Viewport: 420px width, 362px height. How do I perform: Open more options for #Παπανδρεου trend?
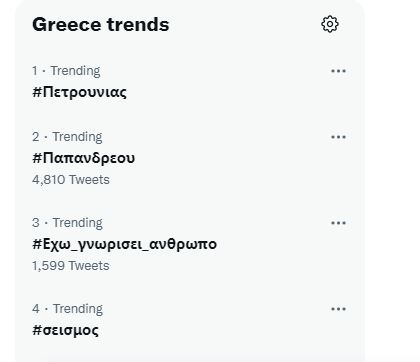(338, 137)
